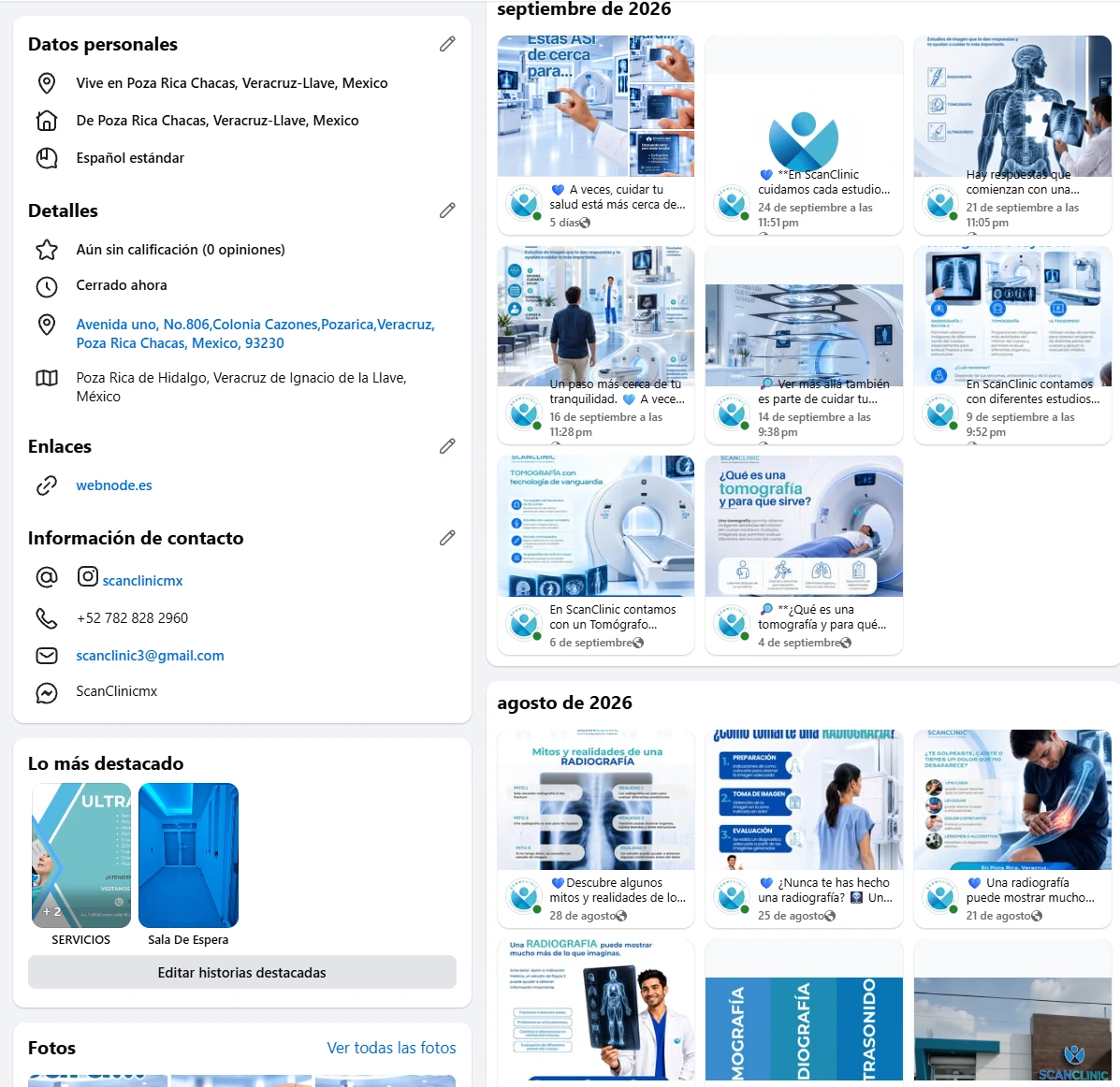1120x1087 pixels.
Task: Open the scanclinic3@gmail.com email link
Action: [x=150, y=656]
